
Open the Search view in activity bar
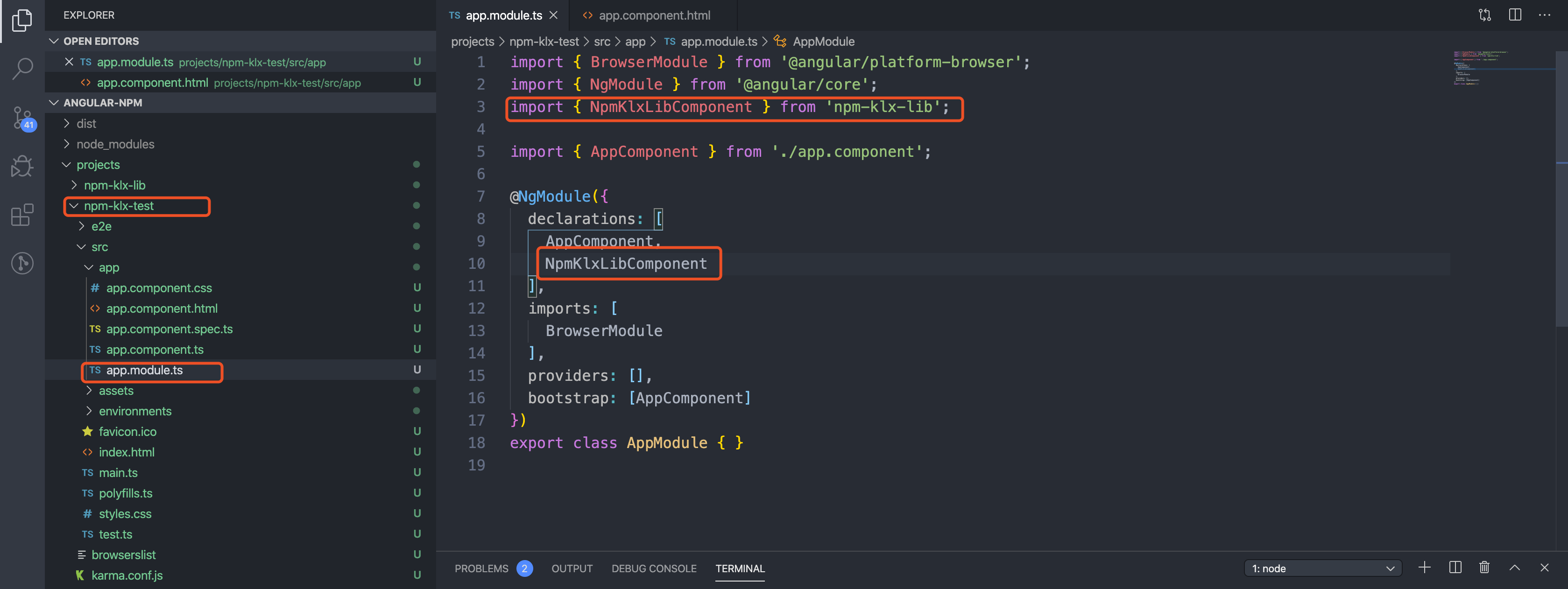[x=22, y=68]
